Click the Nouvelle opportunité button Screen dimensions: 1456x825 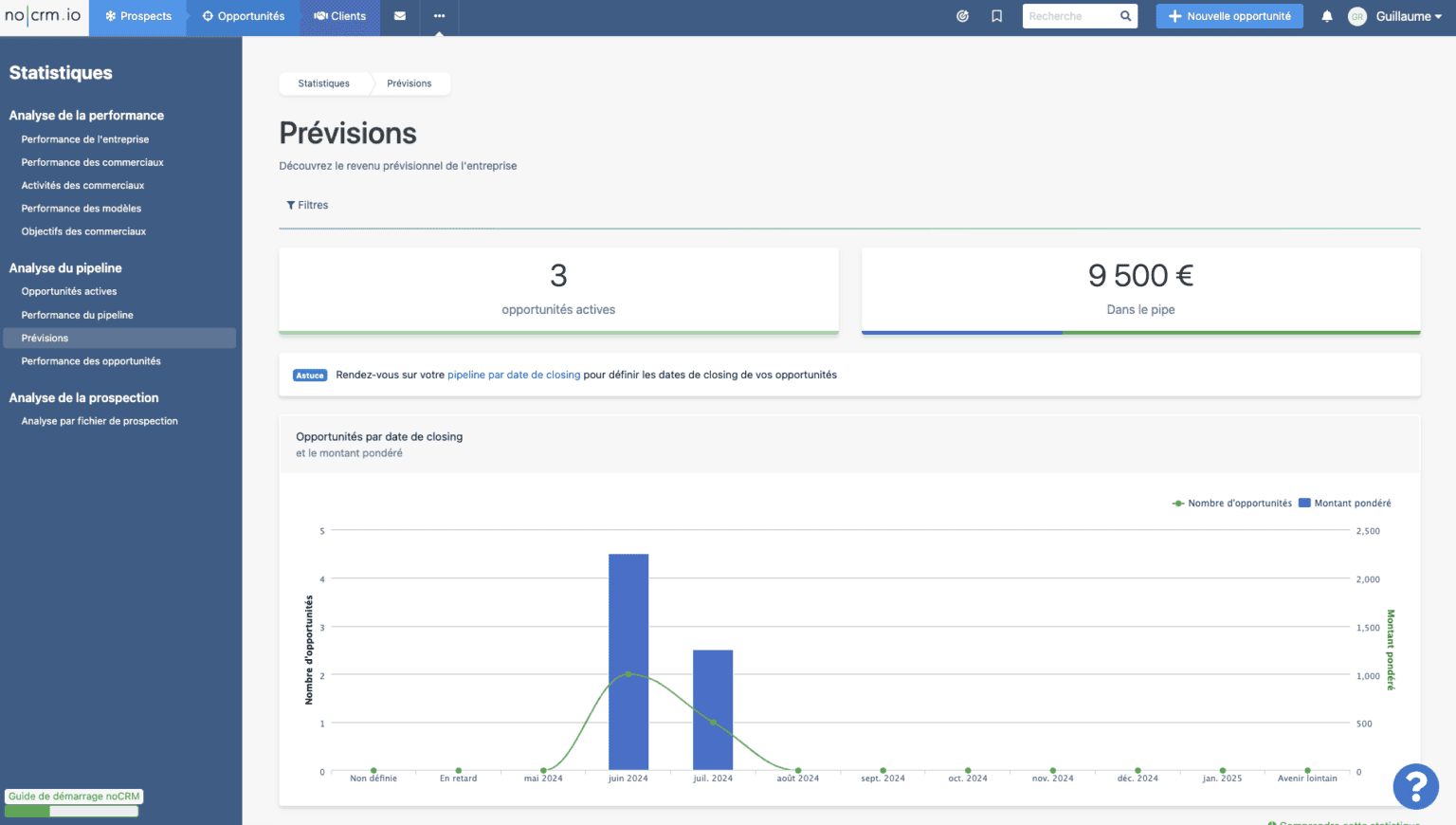1229,16
